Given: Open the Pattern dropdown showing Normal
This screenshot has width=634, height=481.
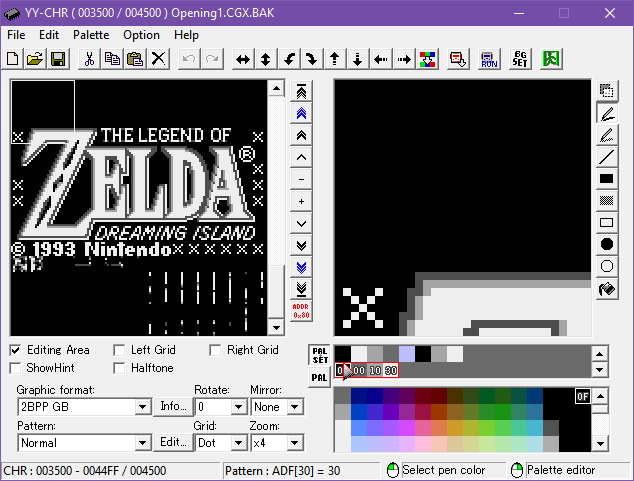Looking at the screenshot, I should 142,443.
